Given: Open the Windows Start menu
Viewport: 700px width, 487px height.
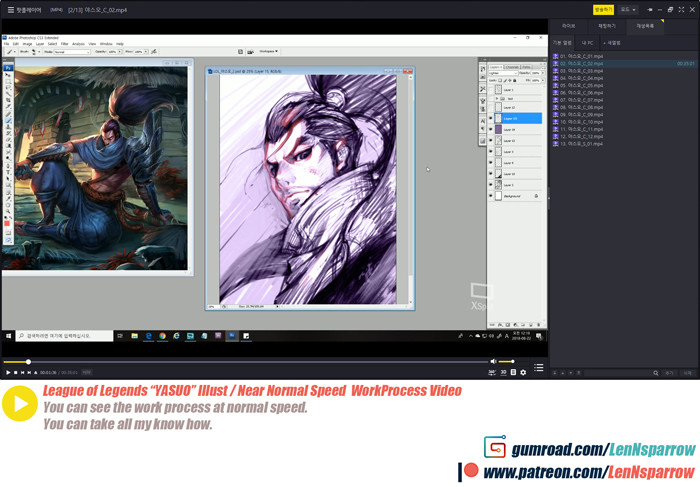Looking at the screenshot, I should coord(8,336).
